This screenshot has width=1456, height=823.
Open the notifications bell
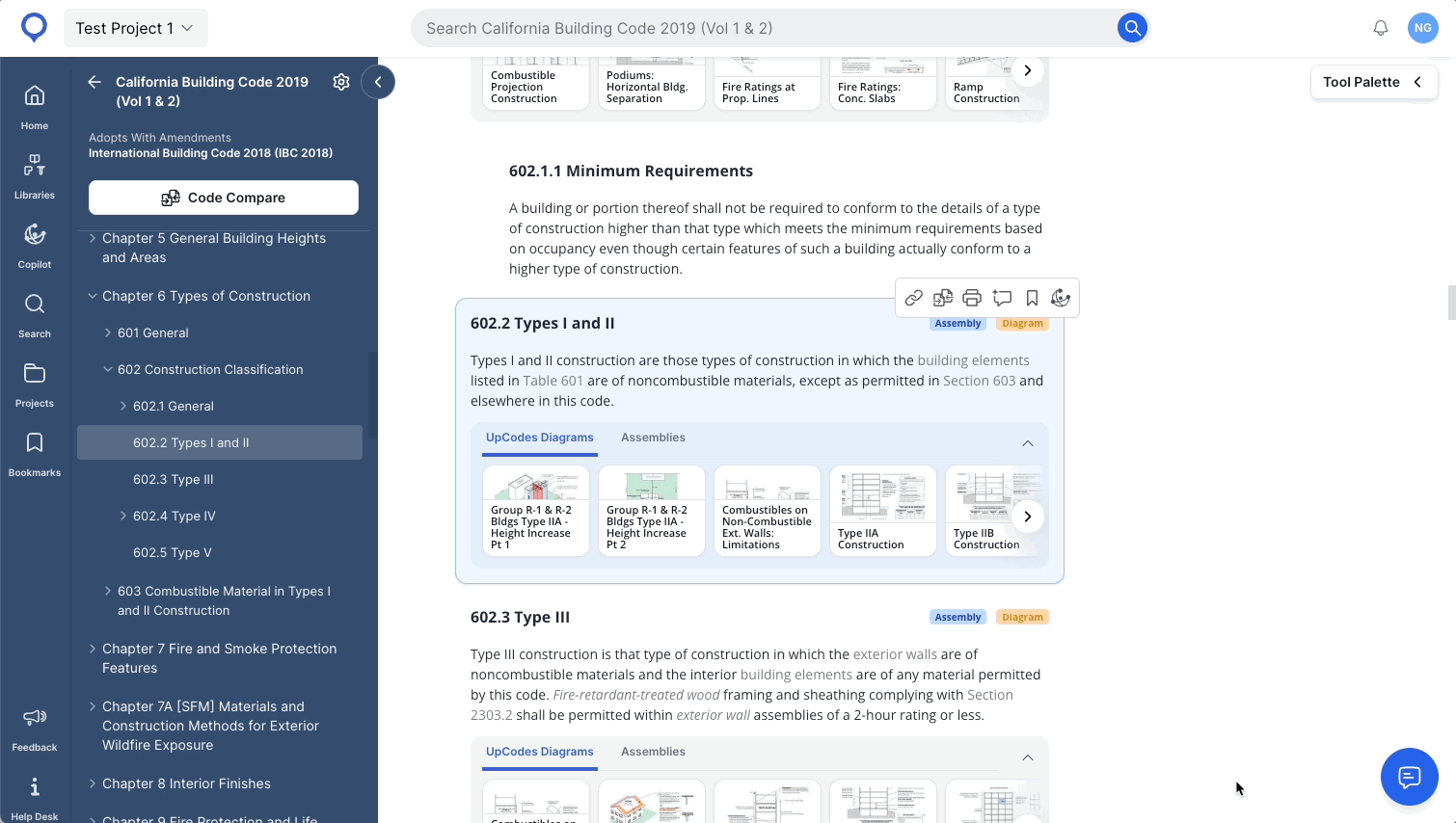click(1381, 28)
